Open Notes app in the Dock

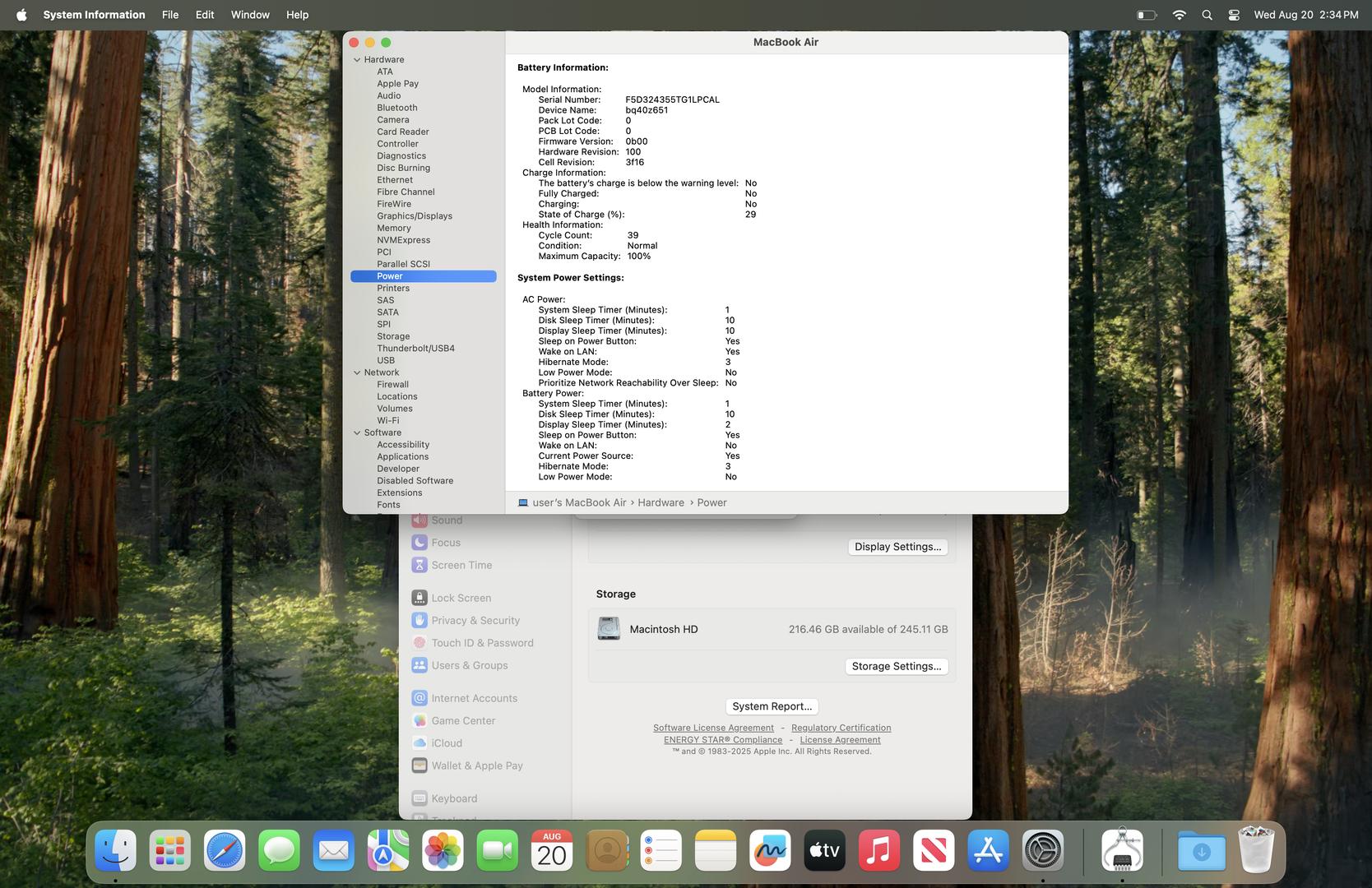(x=716, y=850)
